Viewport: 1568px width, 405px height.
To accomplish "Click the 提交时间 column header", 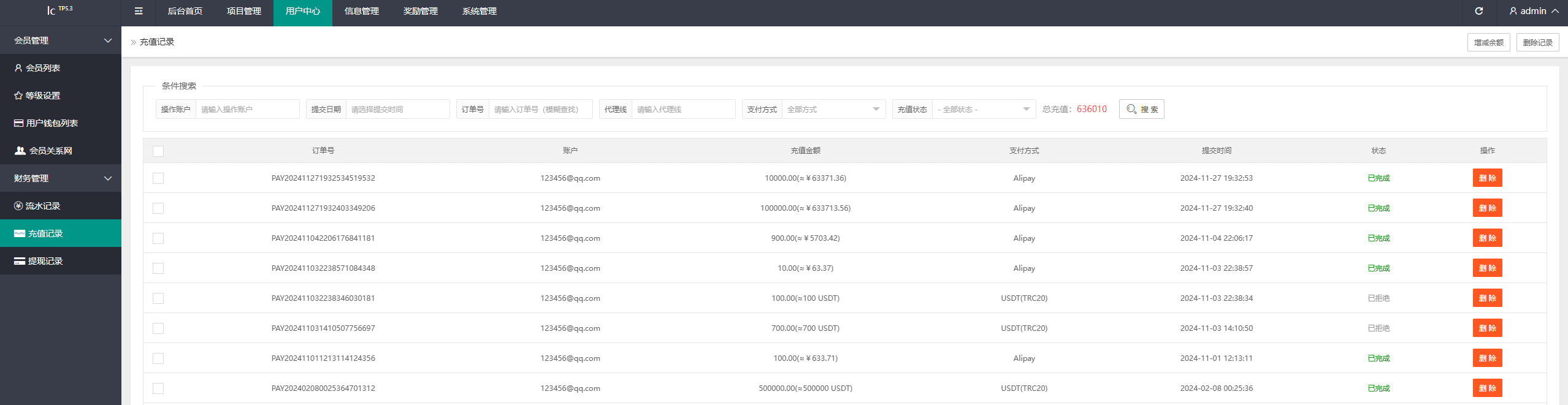I will click(1217, 151).
